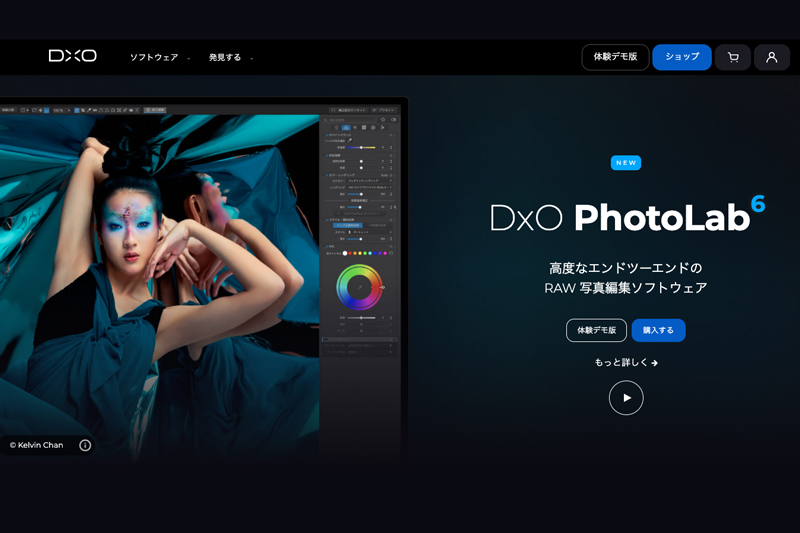Click the RAW 写真編集ソフトウェア tagline
Viewport: 800px width, 533px height.
coord(626,288)
